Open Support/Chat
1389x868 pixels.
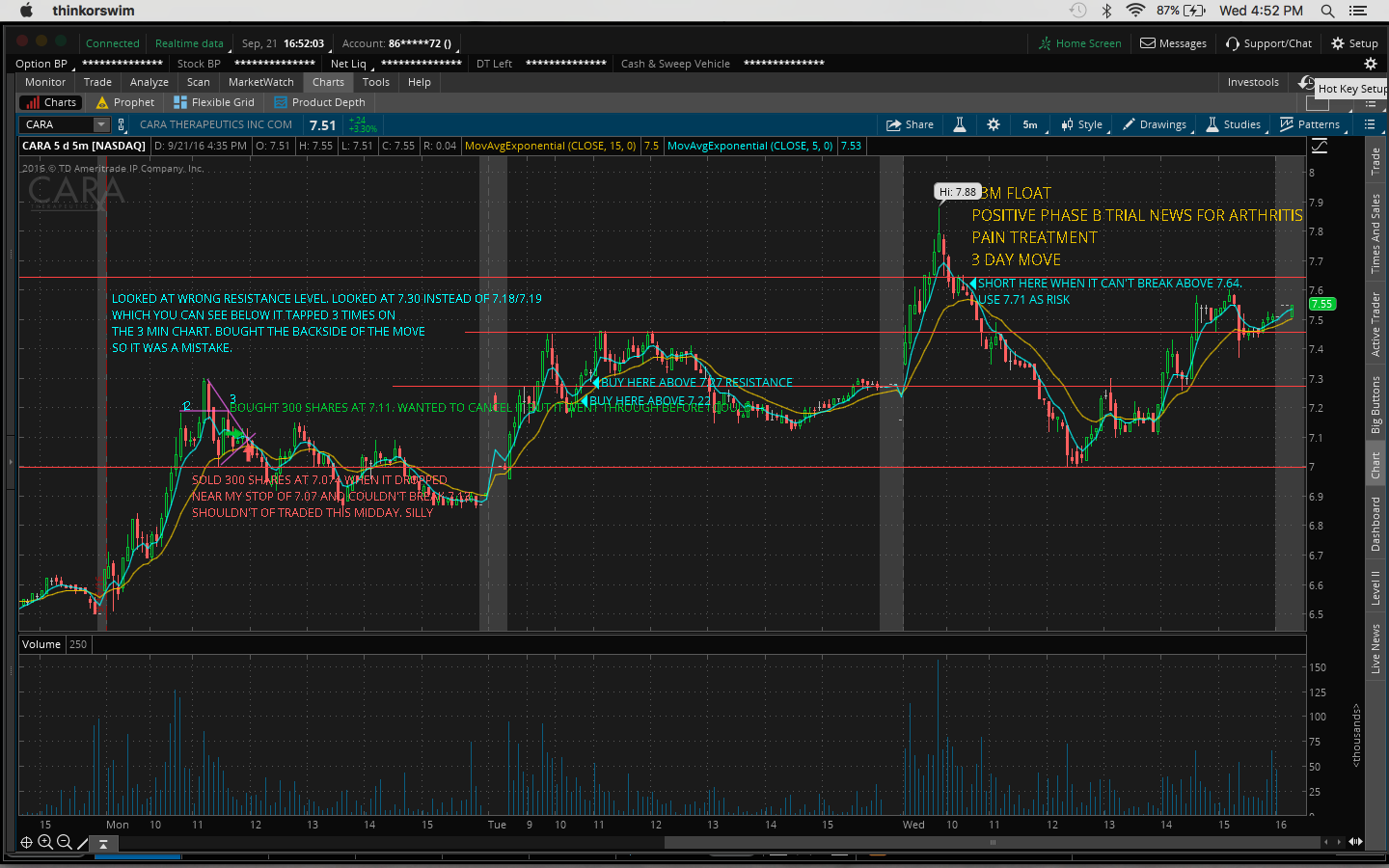(1269, 43)
